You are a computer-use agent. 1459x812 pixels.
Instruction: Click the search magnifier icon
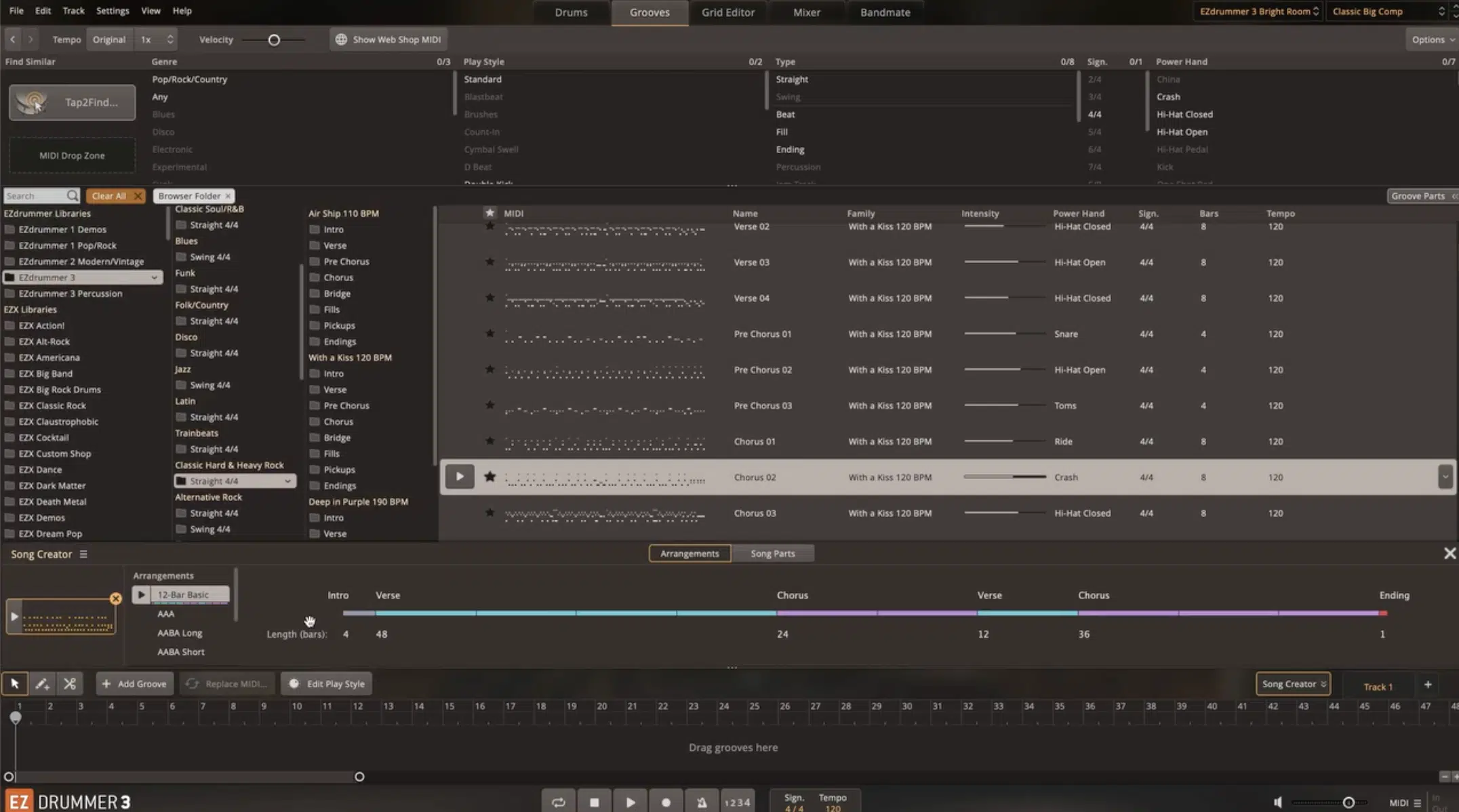(x=73, y=196)
